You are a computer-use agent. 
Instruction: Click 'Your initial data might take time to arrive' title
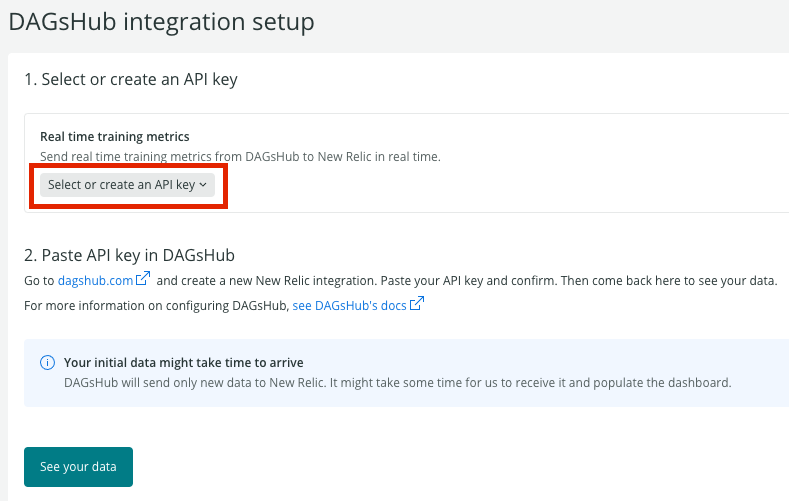click(183, 362)
